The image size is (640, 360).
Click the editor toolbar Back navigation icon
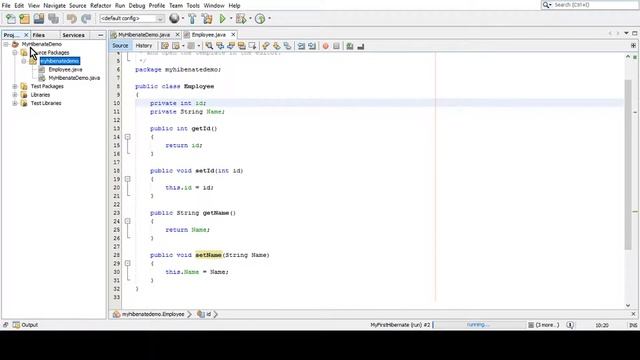click(176, 46)
